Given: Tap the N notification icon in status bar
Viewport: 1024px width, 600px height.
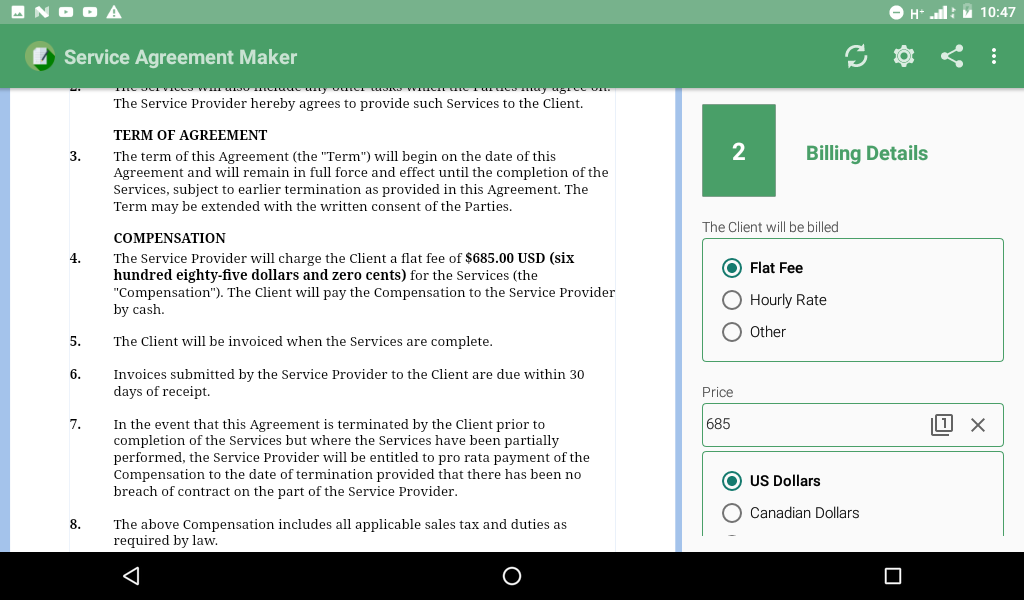Looking at the screenshot, I should (42, 12).
